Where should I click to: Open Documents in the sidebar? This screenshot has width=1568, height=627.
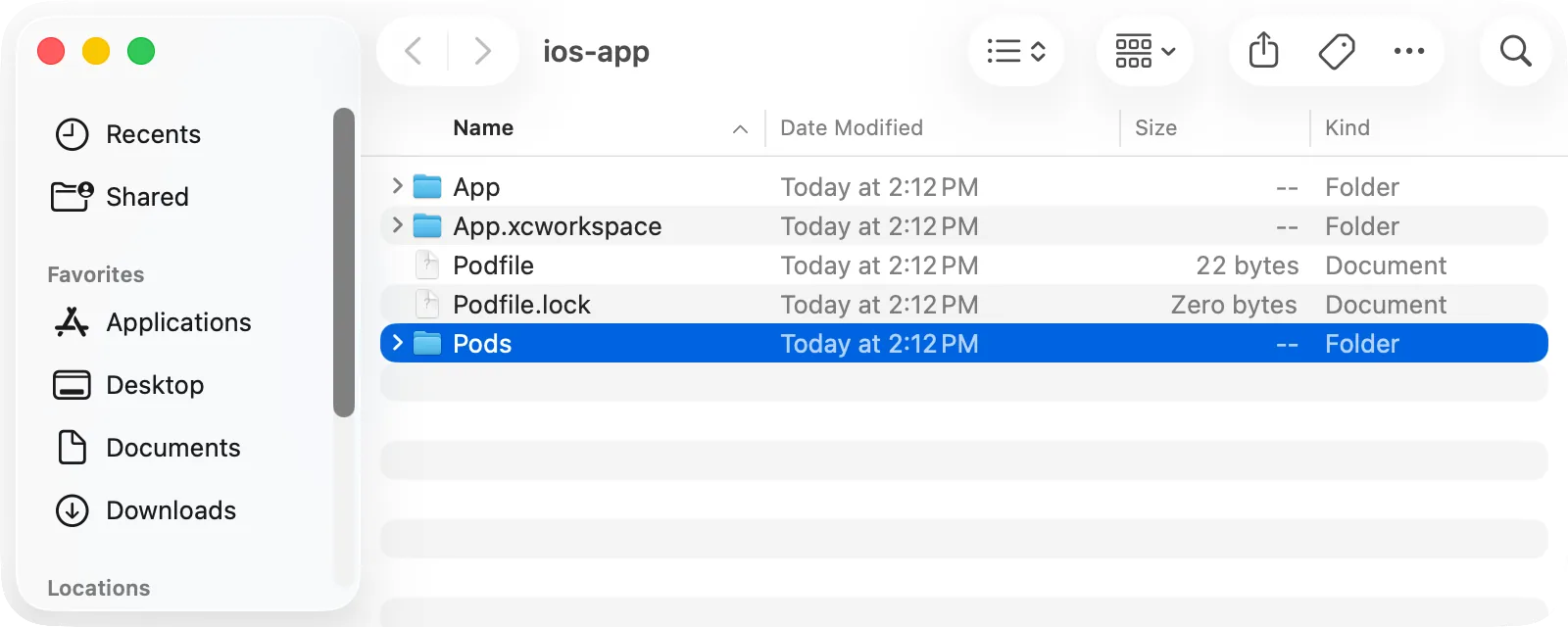[174, 448]
